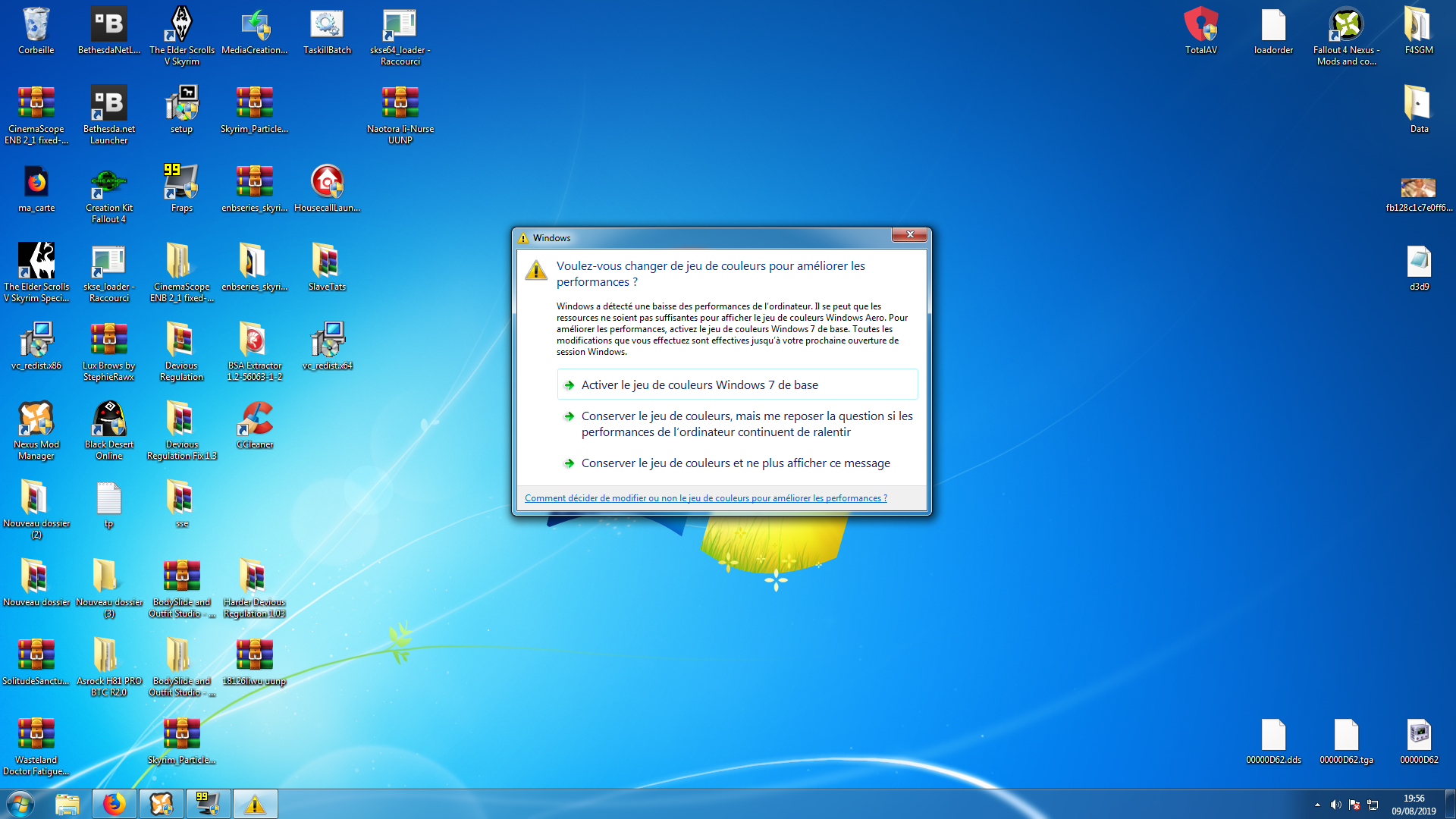Viewport: 1456px width, 819px height.
Task: Select Lux Brows by StephieRawx archive
Action: (x=109, y=351)
